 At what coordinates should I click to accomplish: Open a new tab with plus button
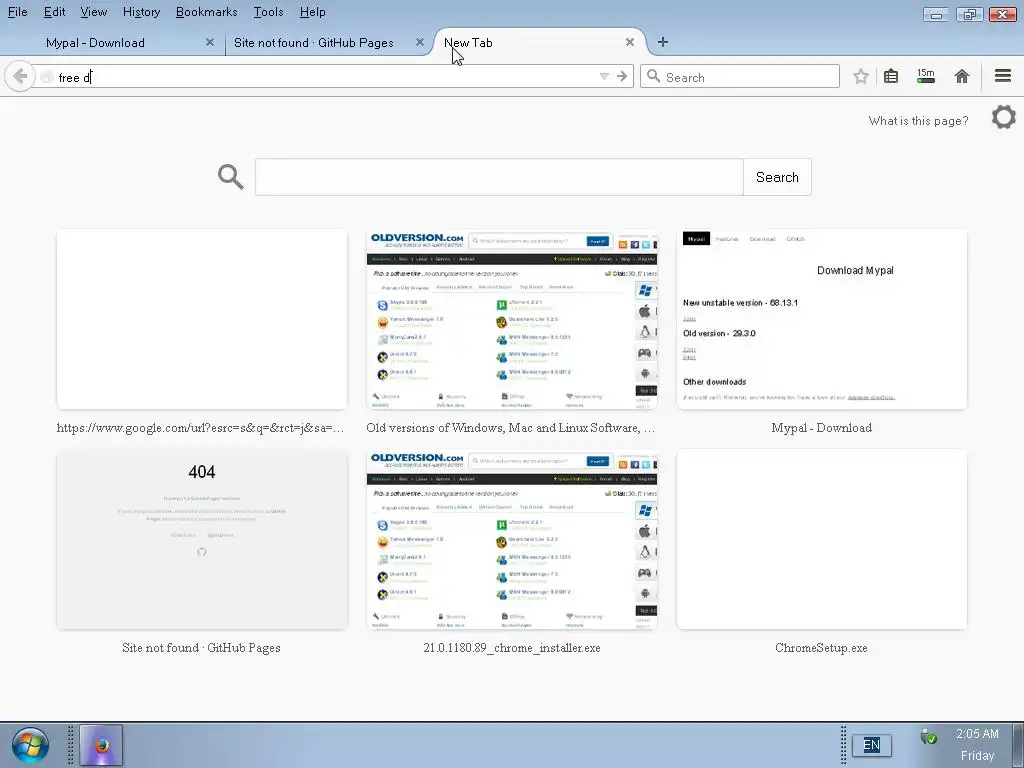662,42
